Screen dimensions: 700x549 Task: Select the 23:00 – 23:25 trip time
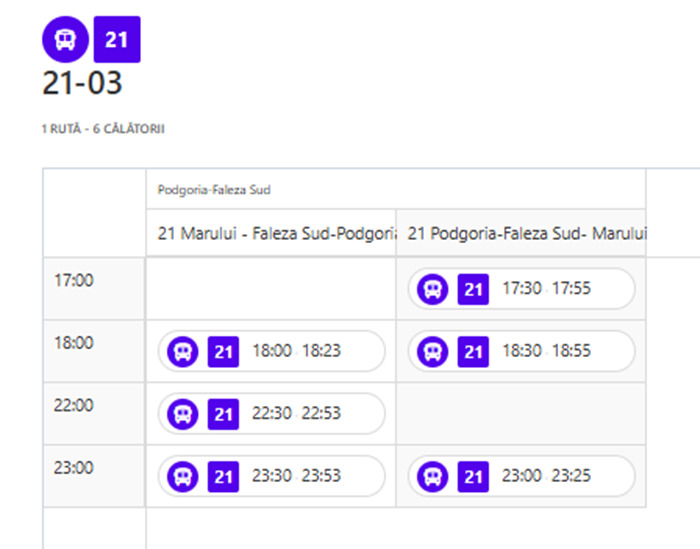547,476
